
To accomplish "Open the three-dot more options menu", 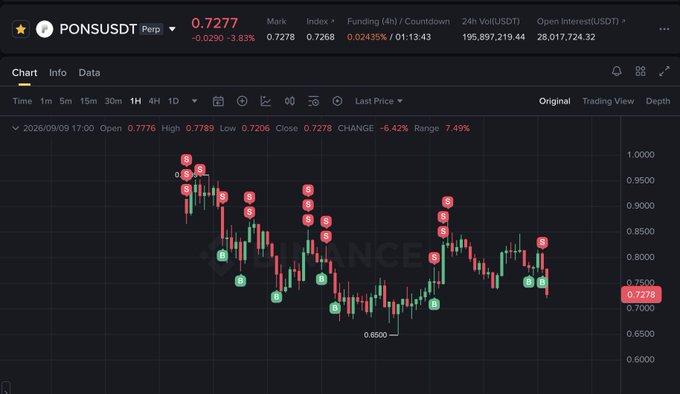I will pos(664,29).
